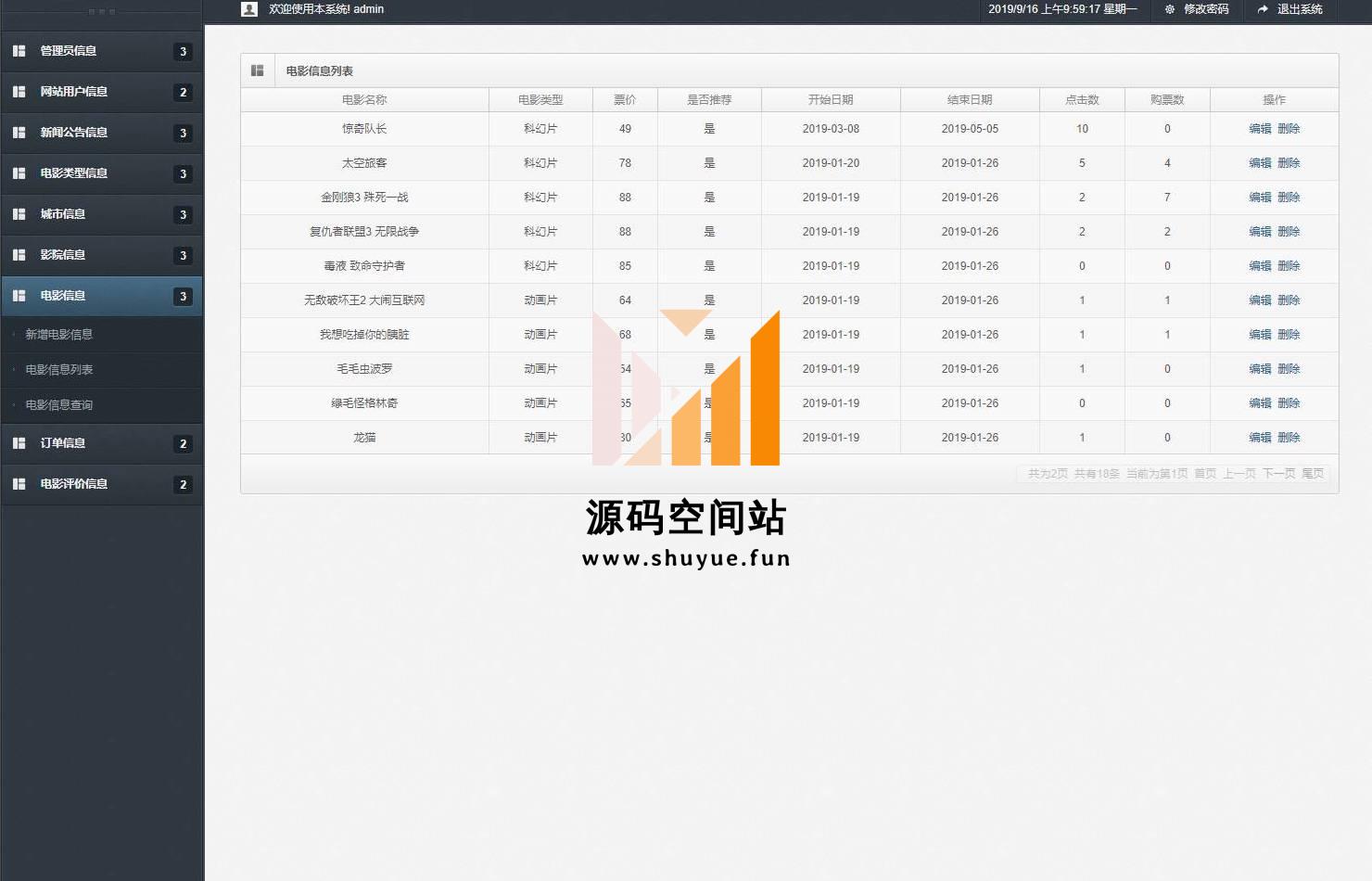Click 删除 for 复仇者联盟3 无限战争
Viewport: 1372px width, 881px height.
(x=1289, y=232)
